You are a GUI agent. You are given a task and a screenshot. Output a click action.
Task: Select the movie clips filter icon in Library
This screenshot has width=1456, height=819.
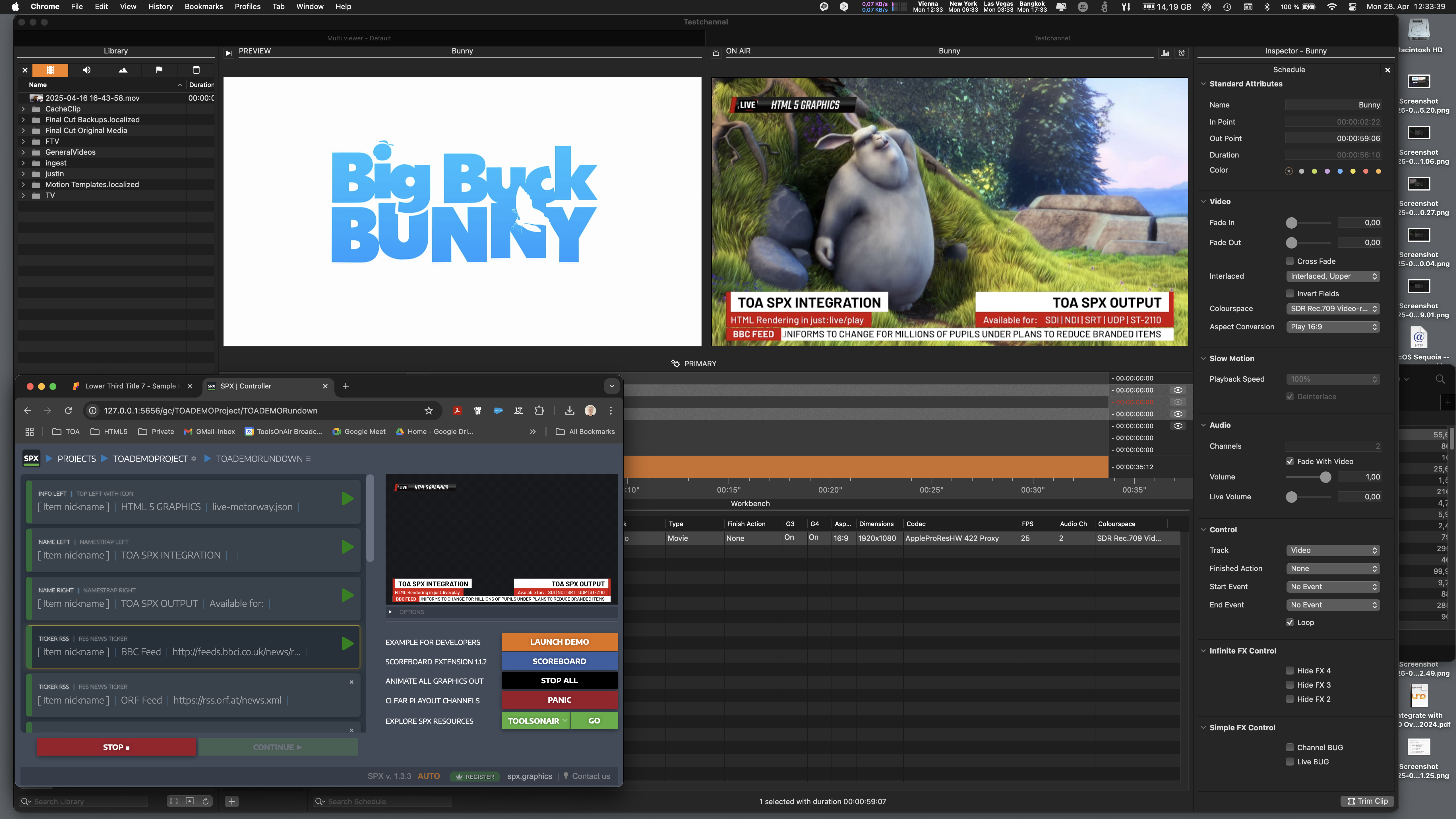(50, 70)
